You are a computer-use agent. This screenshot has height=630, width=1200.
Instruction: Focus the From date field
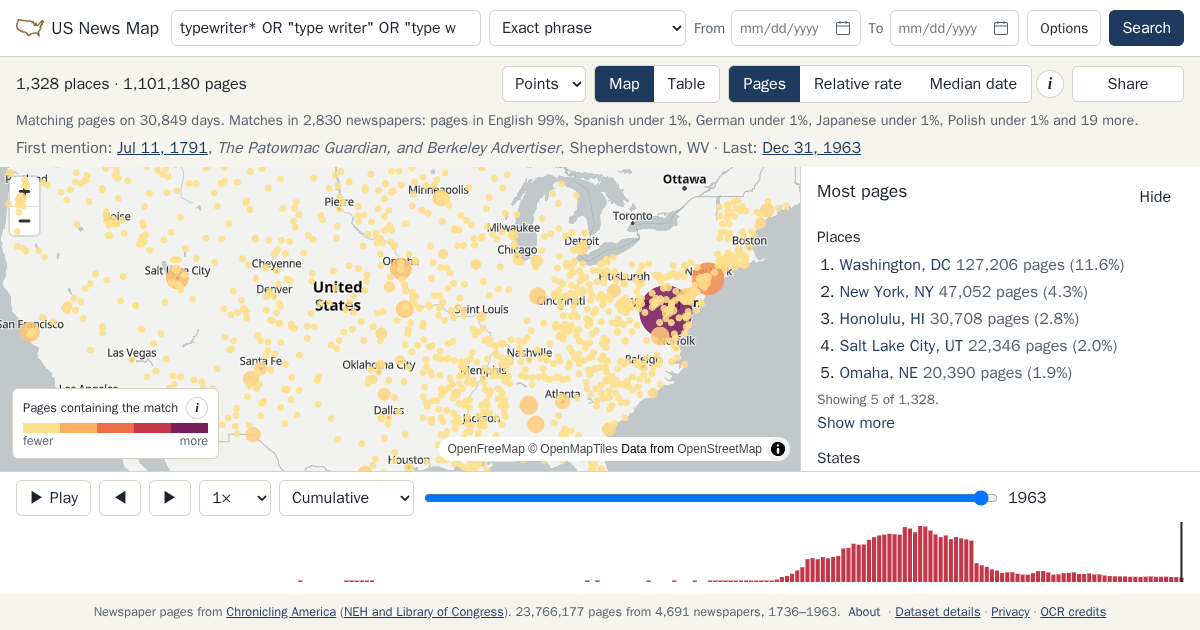tap(796, 28)
